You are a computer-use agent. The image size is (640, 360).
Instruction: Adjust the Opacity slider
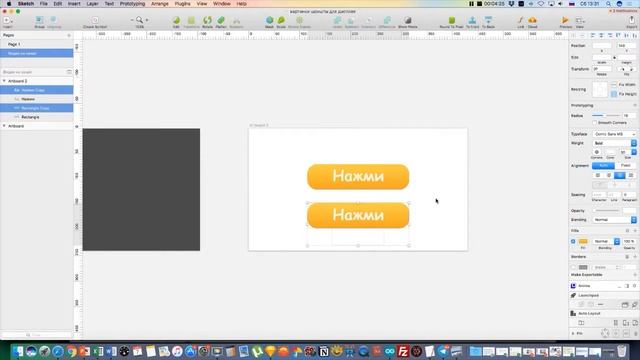tap(607, 211)
